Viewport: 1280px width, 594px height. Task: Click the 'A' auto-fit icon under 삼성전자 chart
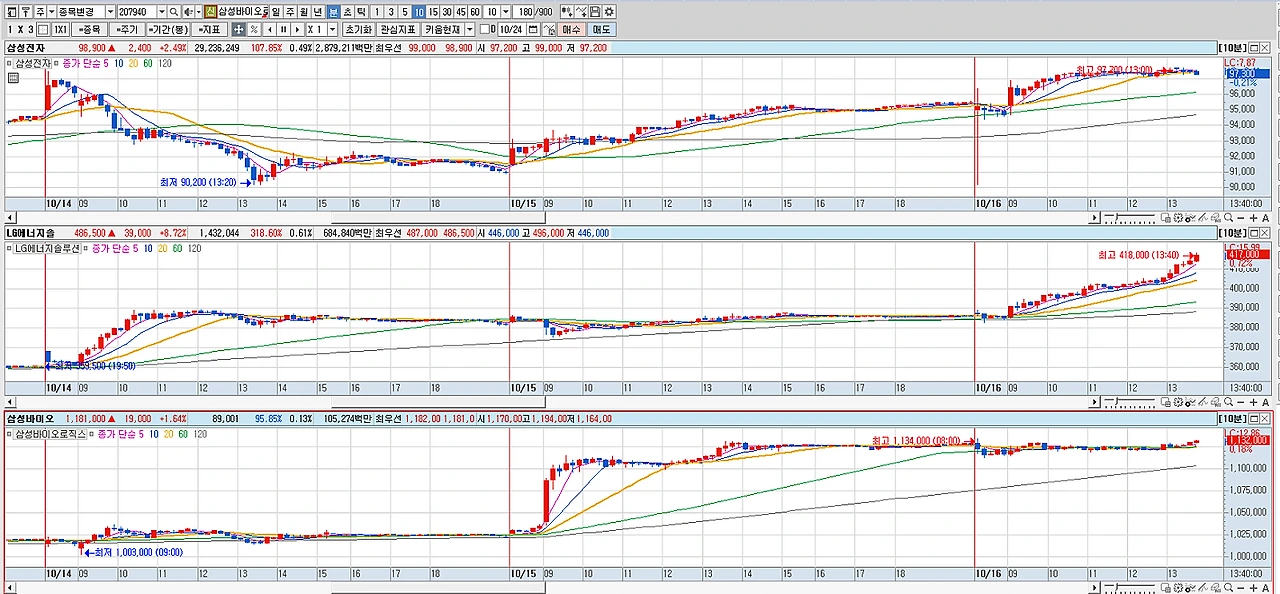pos(1265,218)
